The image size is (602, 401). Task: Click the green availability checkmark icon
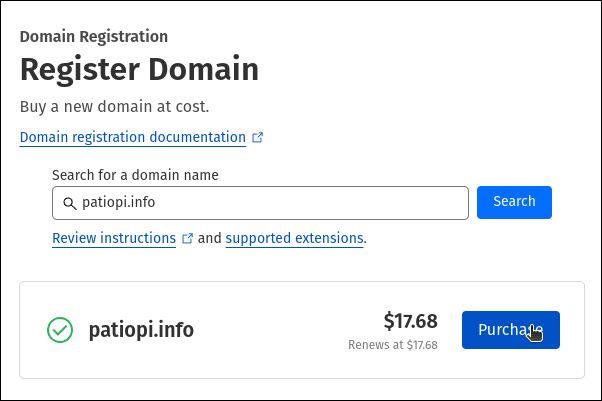(x=60, y=330)
